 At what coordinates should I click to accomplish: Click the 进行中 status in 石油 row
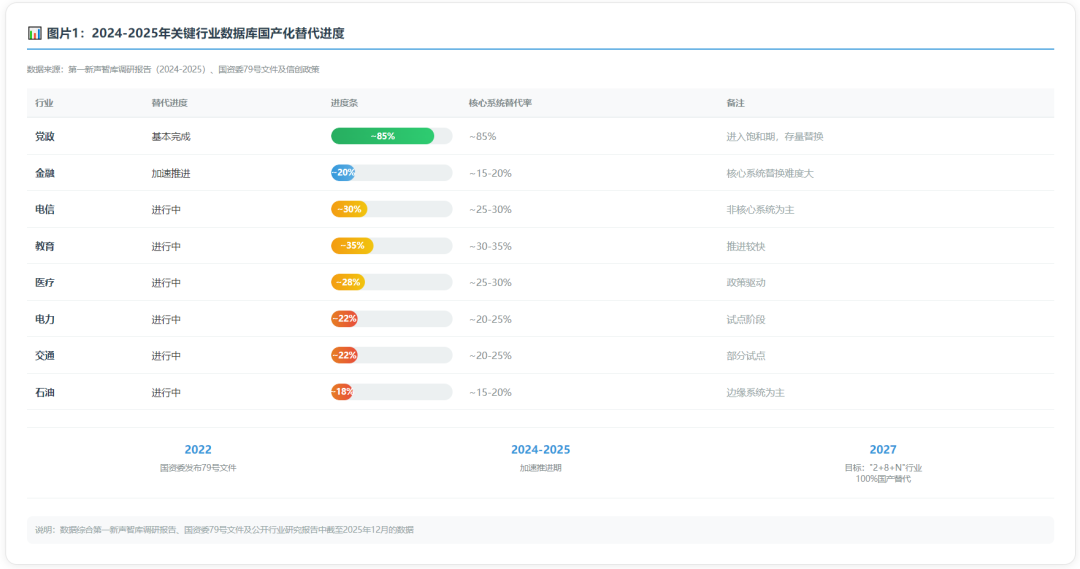tap(166, 392)
